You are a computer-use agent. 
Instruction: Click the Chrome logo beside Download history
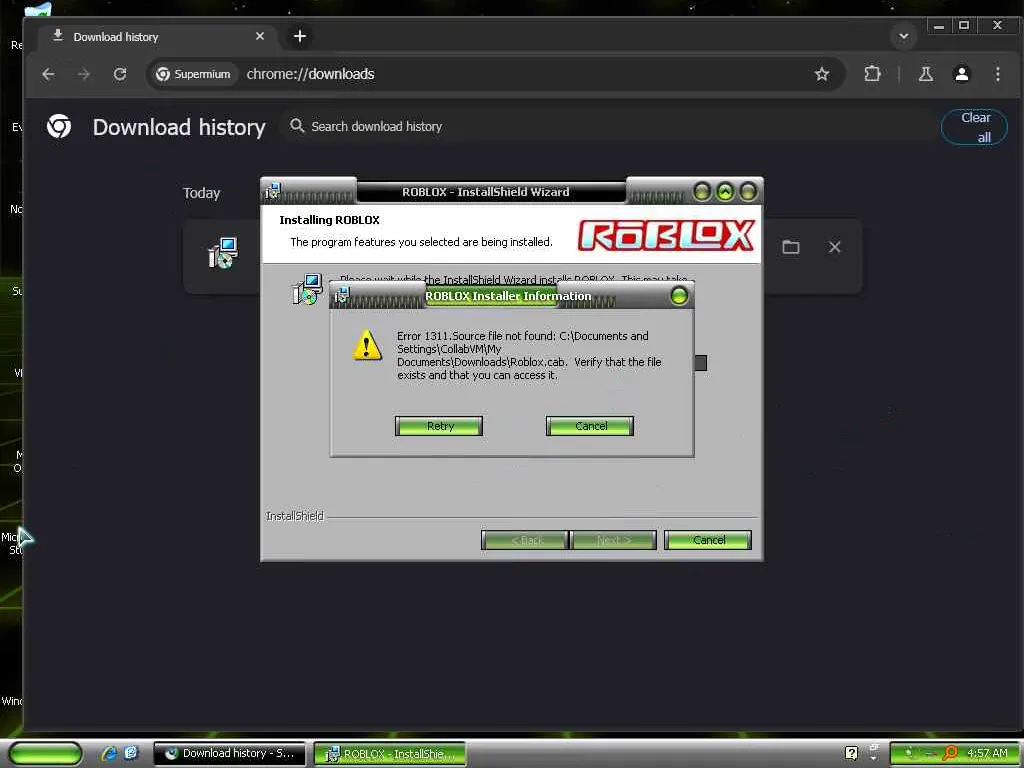click(59, 126)
